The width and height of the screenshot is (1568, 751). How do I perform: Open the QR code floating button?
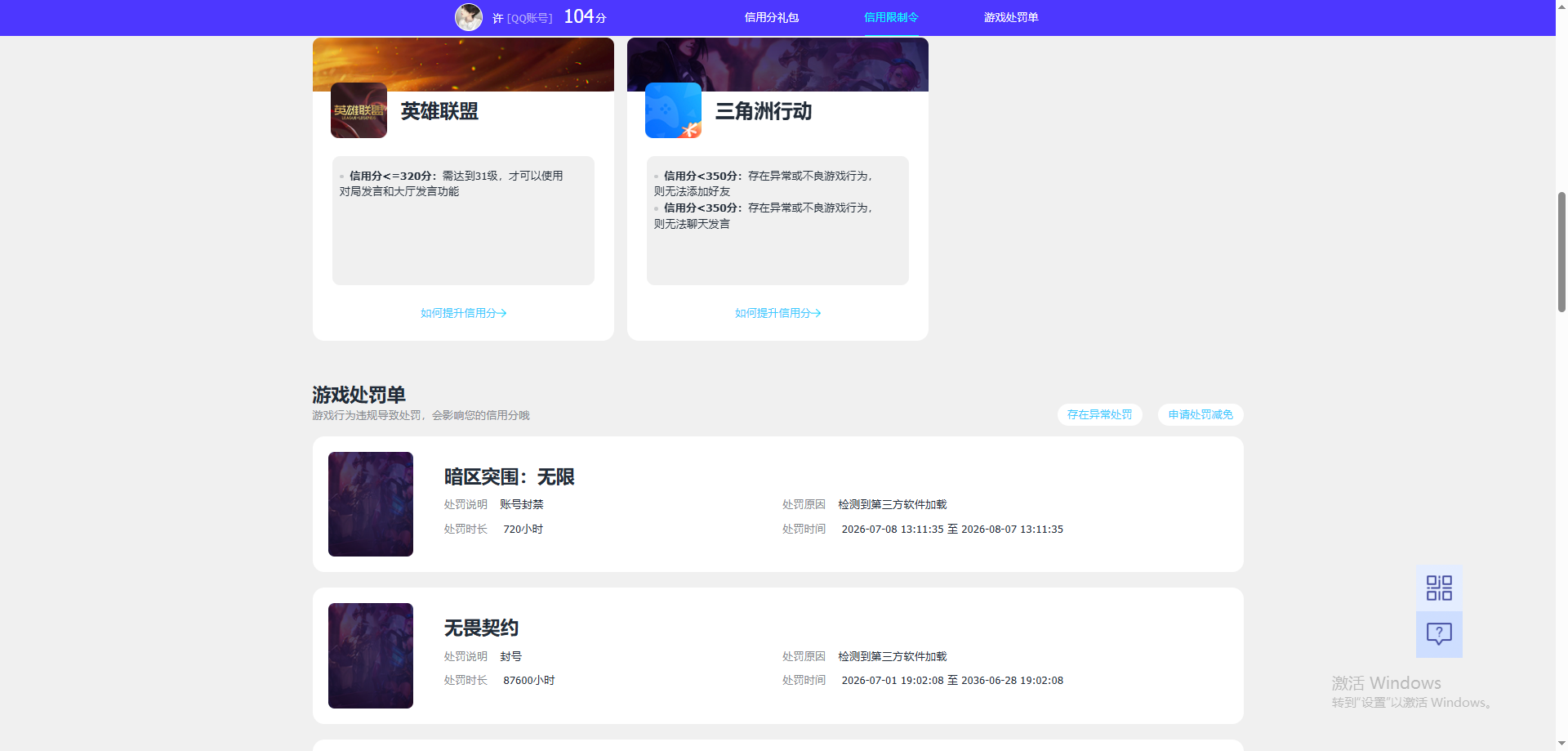tap(1439, 588)
